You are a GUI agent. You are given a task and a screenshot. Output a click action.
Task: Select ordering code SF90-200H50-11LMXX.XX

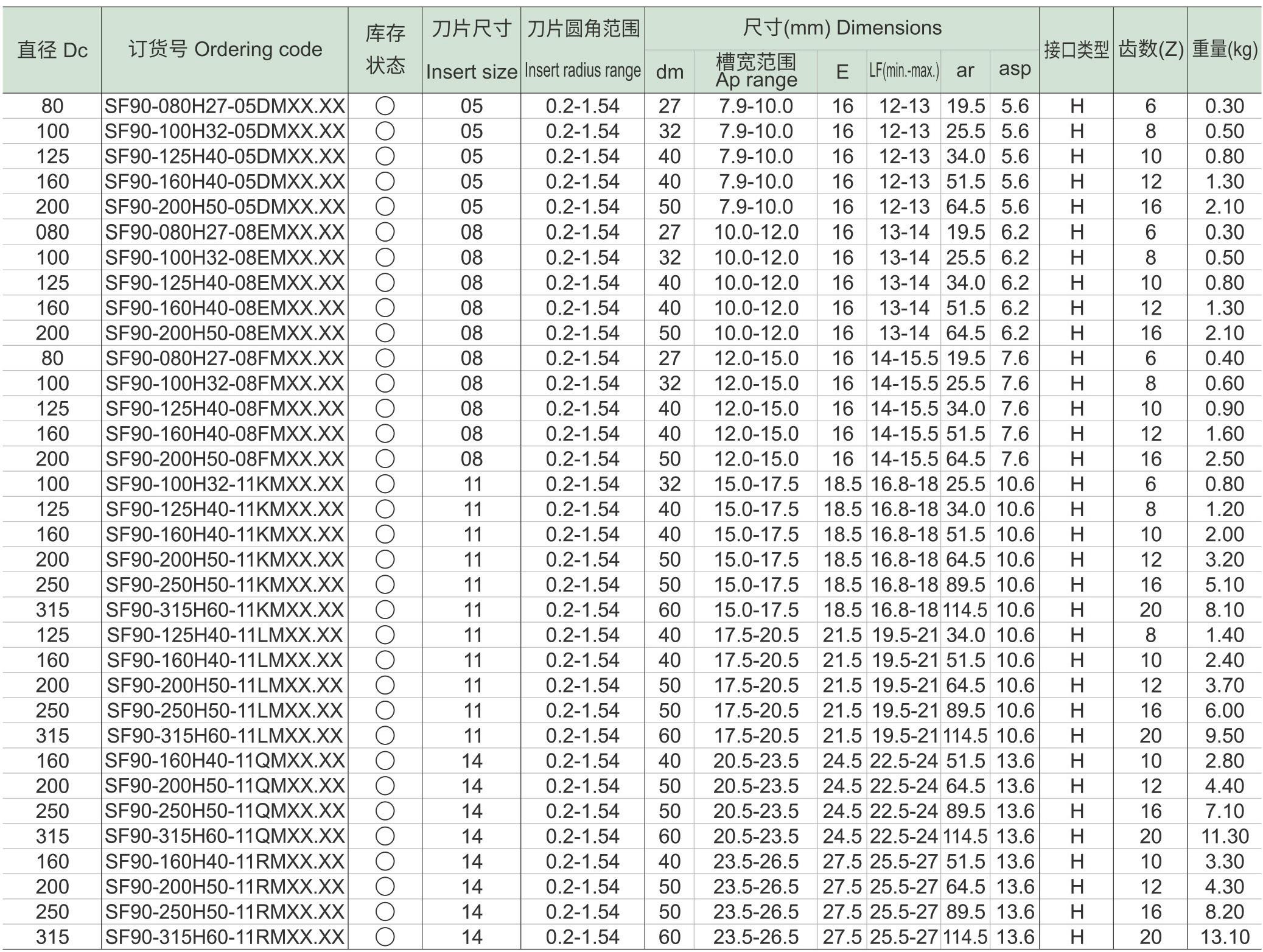click(x=225, y=686)
